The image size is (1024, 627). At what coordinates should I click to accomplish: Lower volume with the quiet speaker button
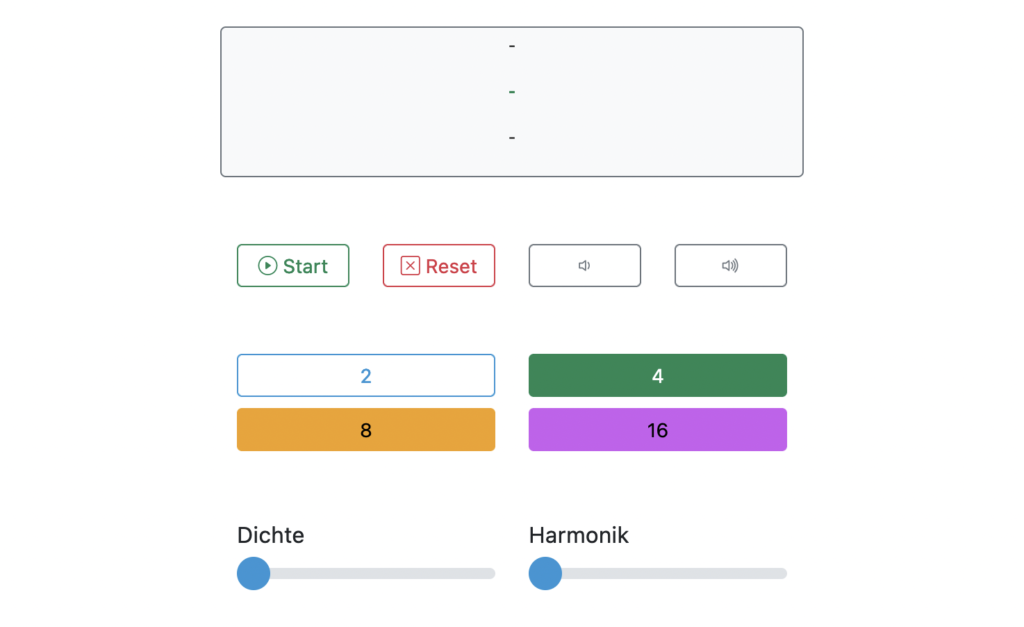584,266
